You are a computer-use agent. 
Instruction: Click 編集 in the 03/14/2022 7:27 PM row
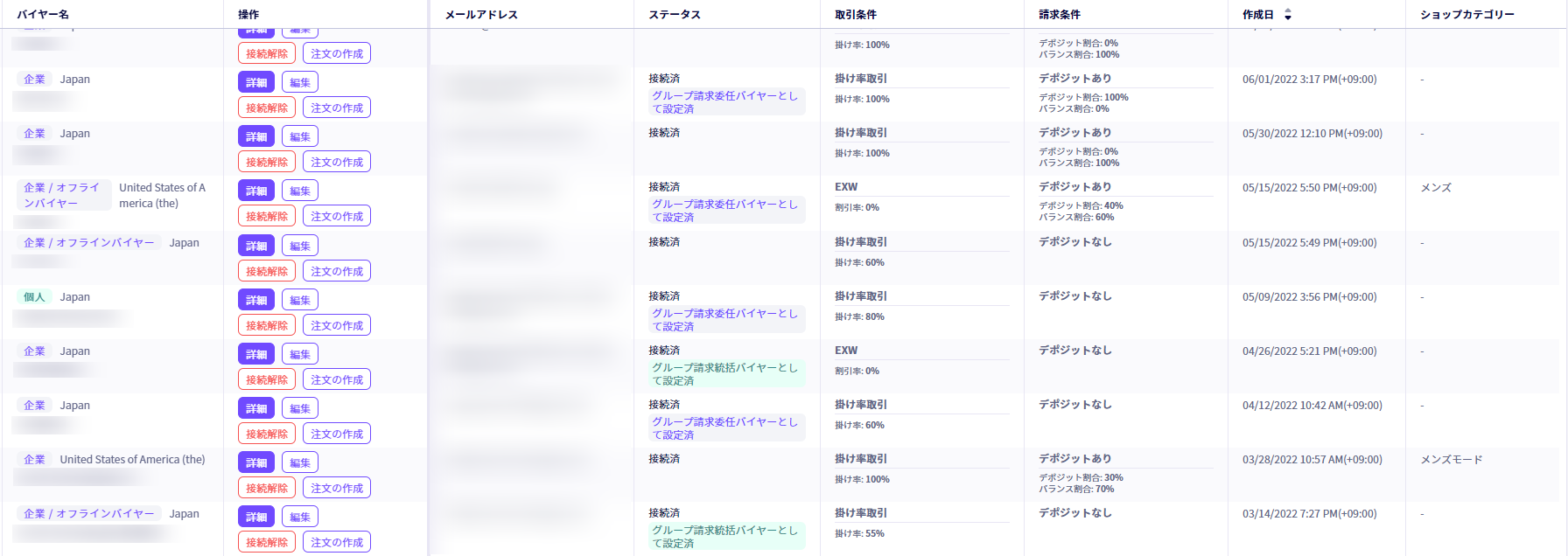(x=300, y=517)
